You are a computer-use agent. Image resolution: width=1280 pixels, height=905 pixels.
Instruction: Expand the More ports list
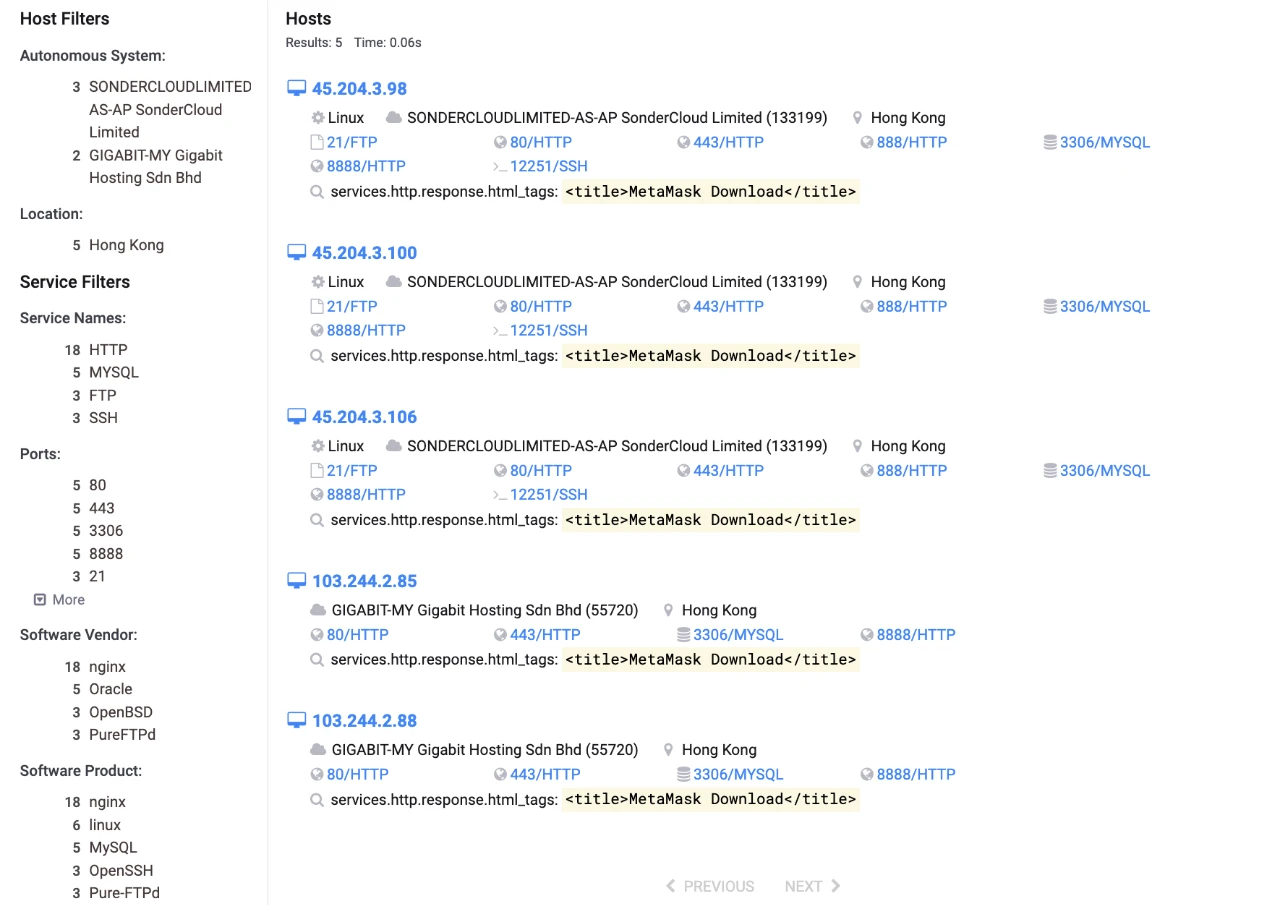pyautogui.click(x=59, y=600)
